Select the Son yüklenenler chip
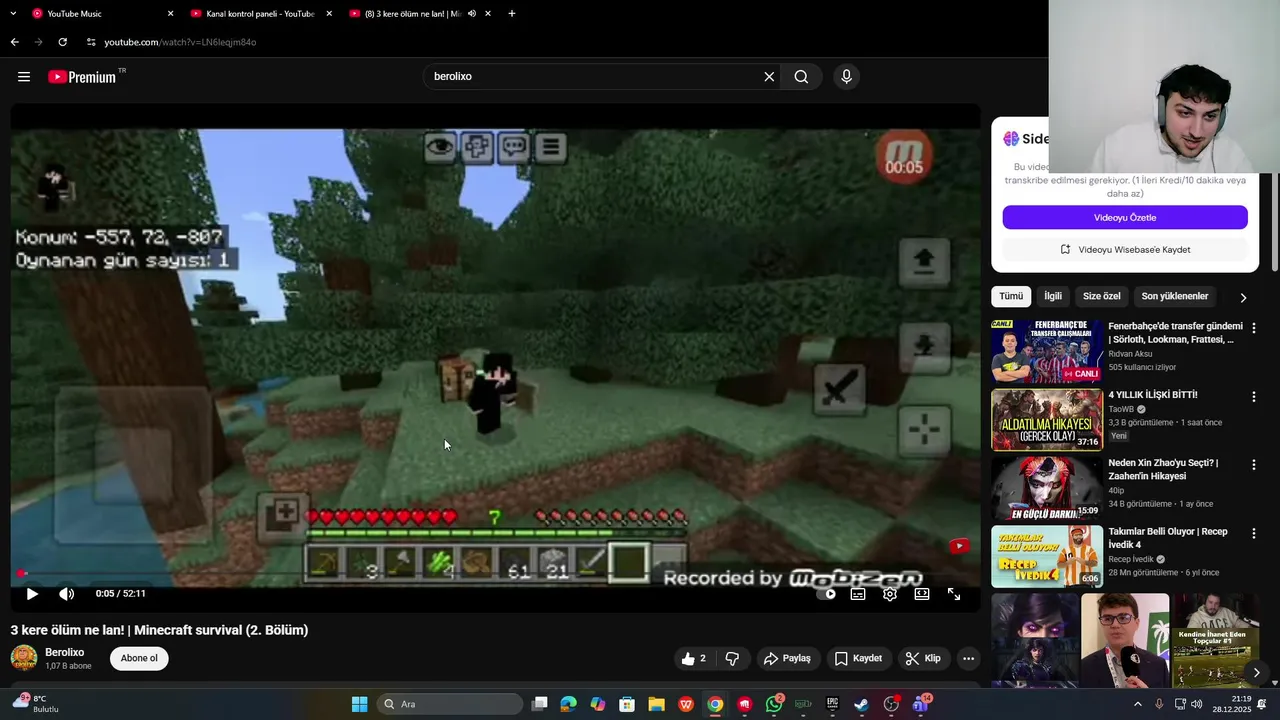The height and width of the screenshot is (720, 1280). (1175, 296)
